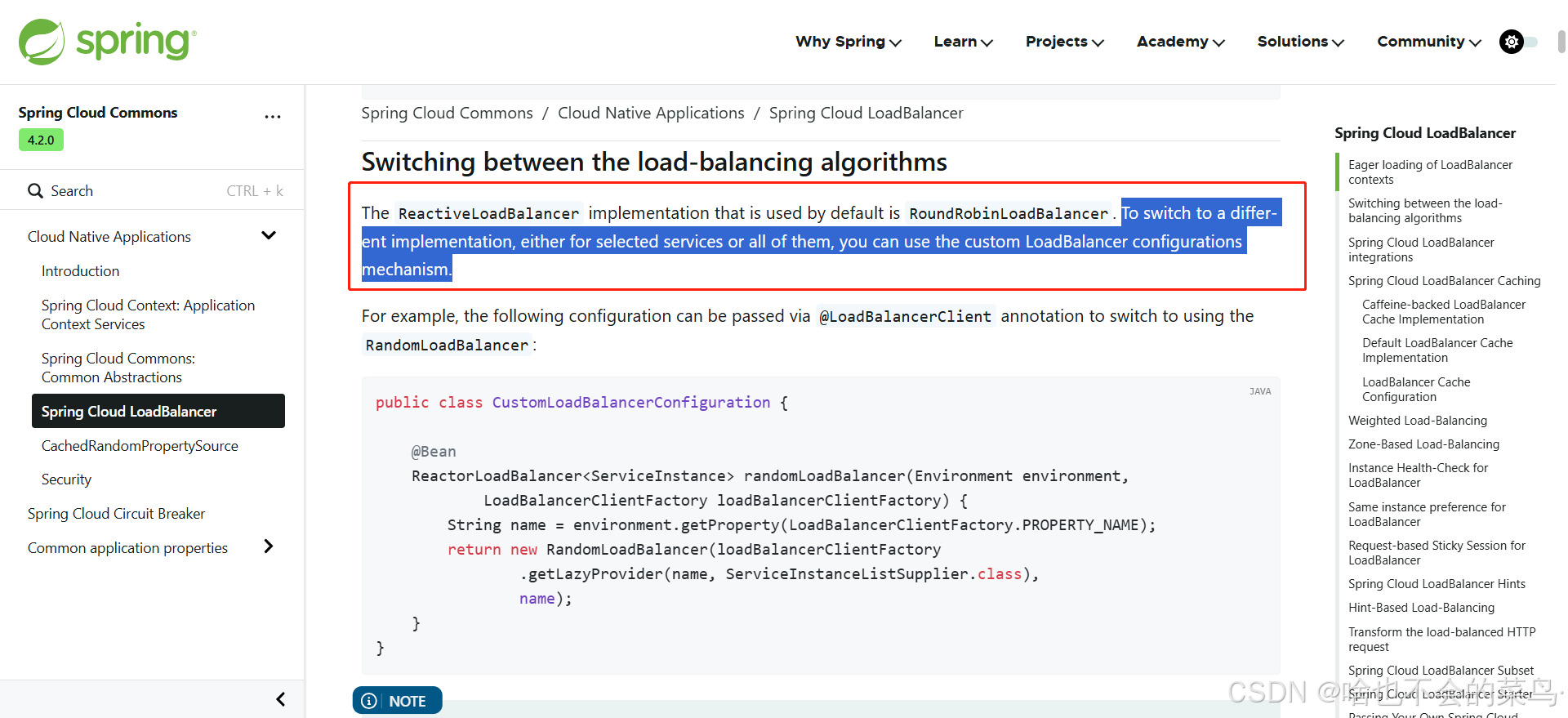This screenshot has width=1568, height=718.
Task: Open the three-dots menu beside Spring Cloud Commons
Action: coord(273,117)
